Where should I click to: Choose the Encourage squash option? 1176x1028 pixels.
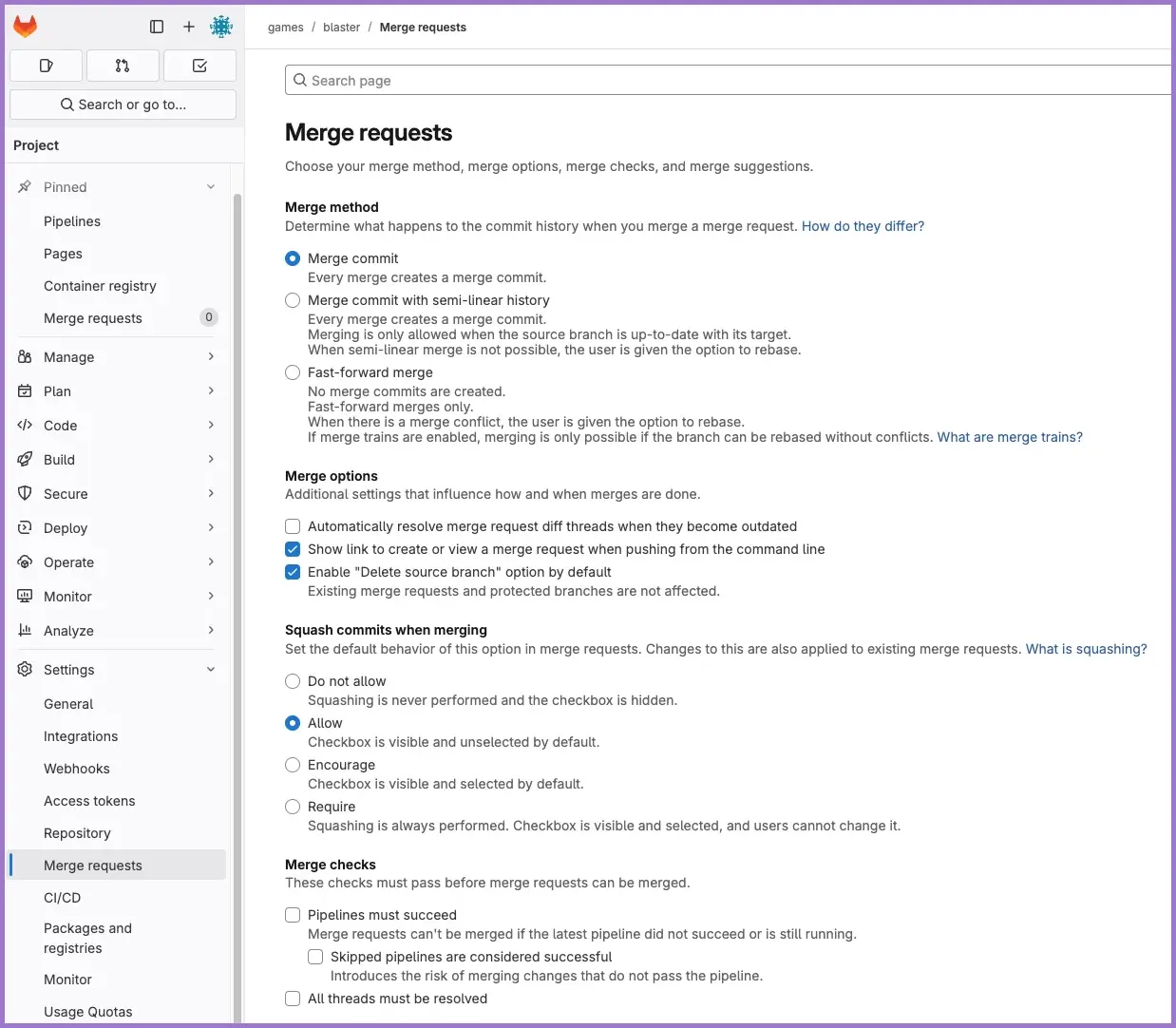click(x=293, y=765)
